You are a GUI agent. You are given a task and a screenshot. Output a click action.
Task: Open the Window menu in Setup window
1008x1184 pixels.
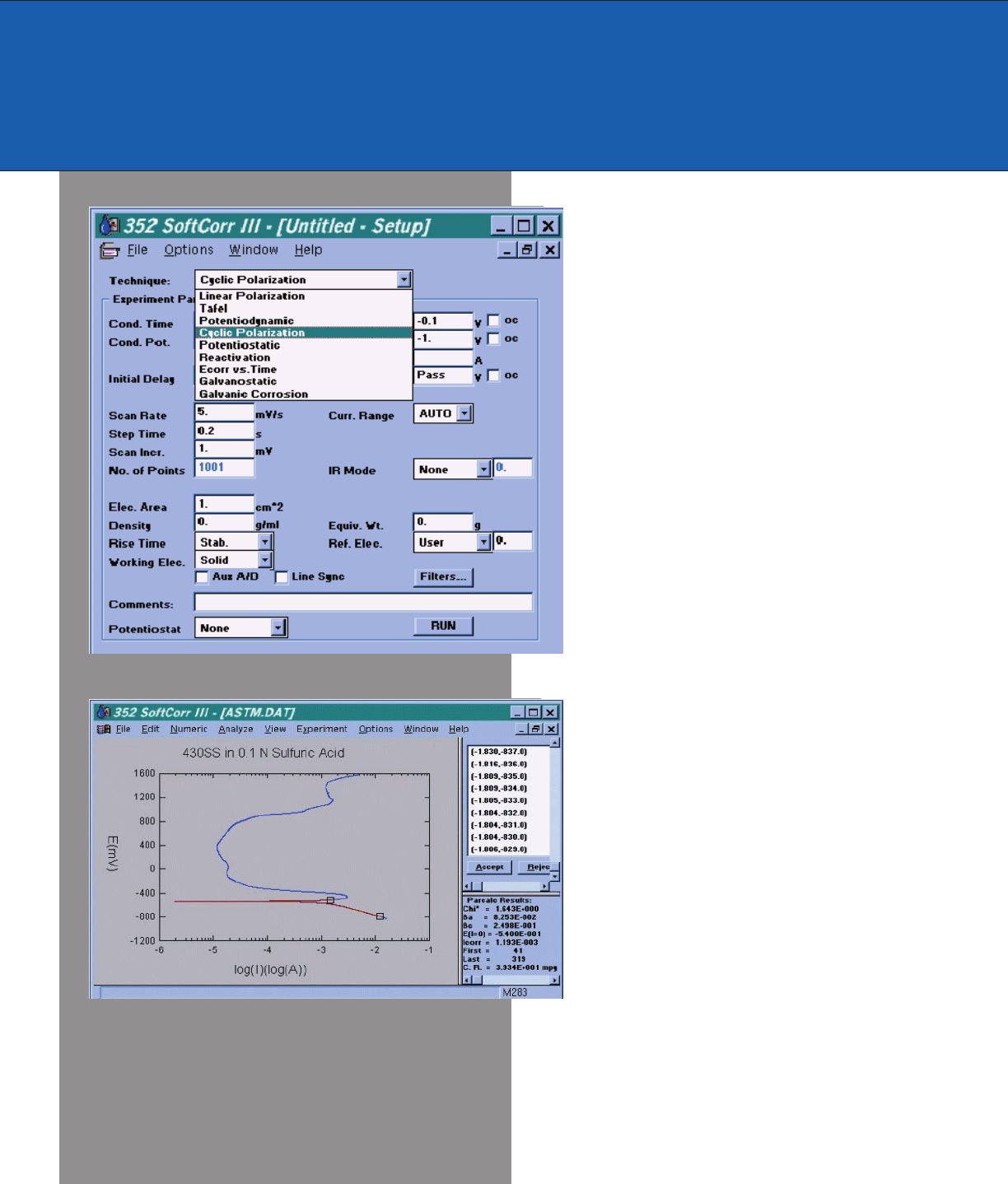click(x=254, y=249)
